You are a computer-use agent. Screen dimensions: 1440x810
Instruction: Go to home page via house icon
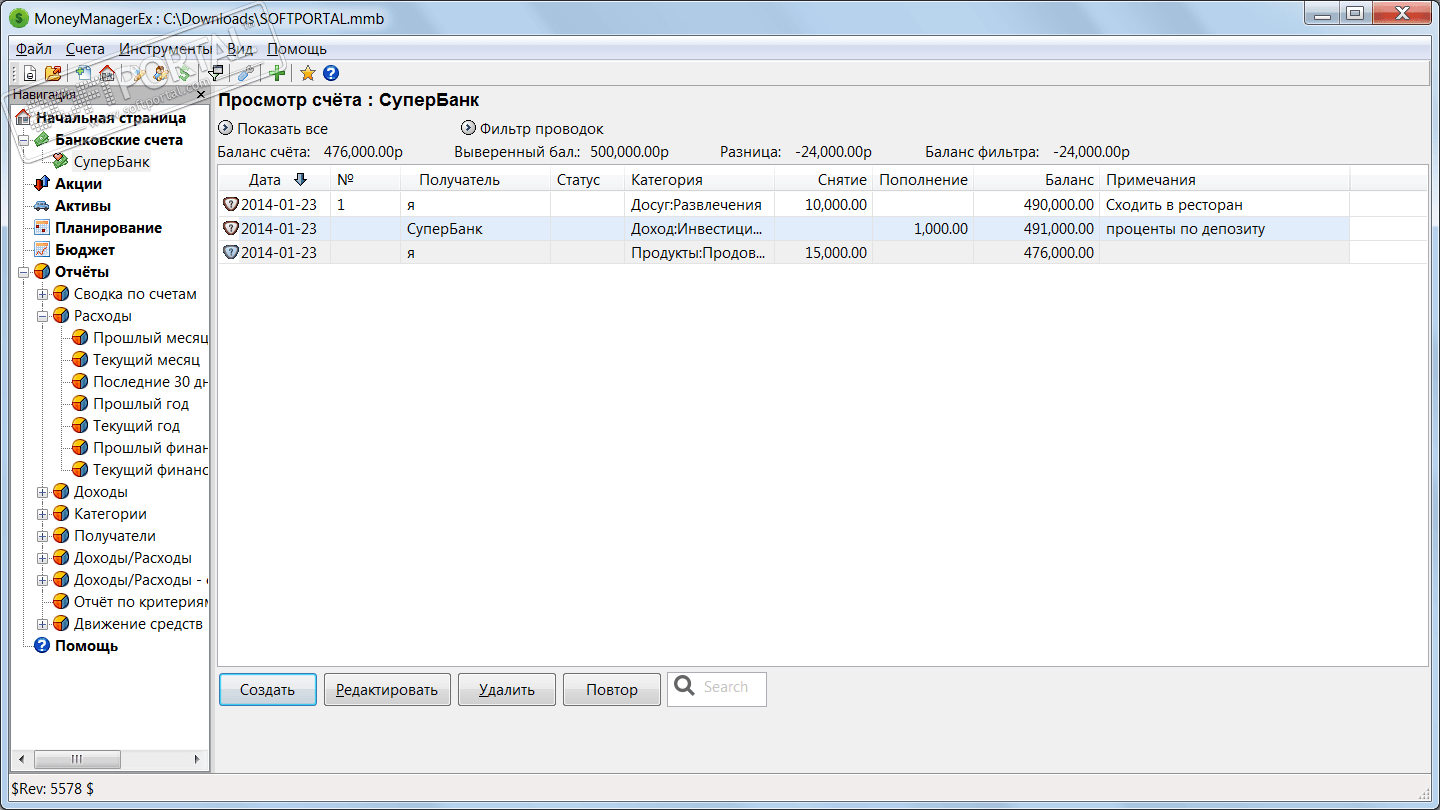106,73
